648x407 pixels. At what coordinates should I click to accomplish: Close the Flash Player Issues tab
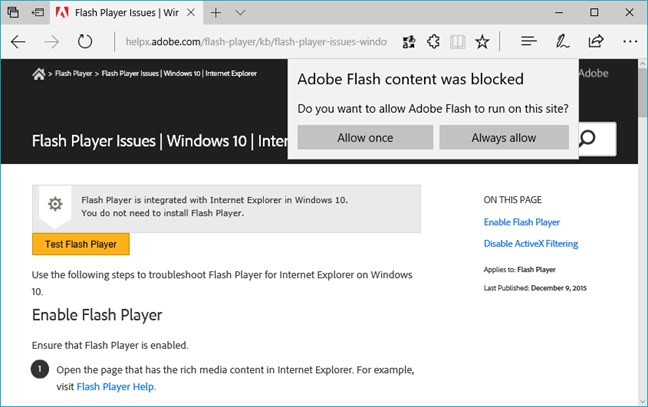(x=191, y=13)
